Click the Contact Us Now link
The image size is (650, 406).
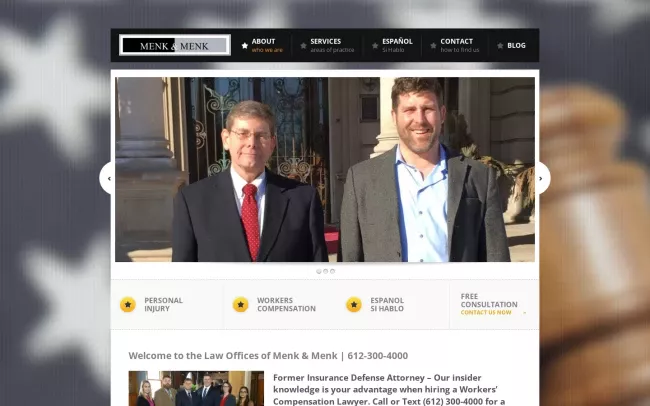(x=486, y=312)
